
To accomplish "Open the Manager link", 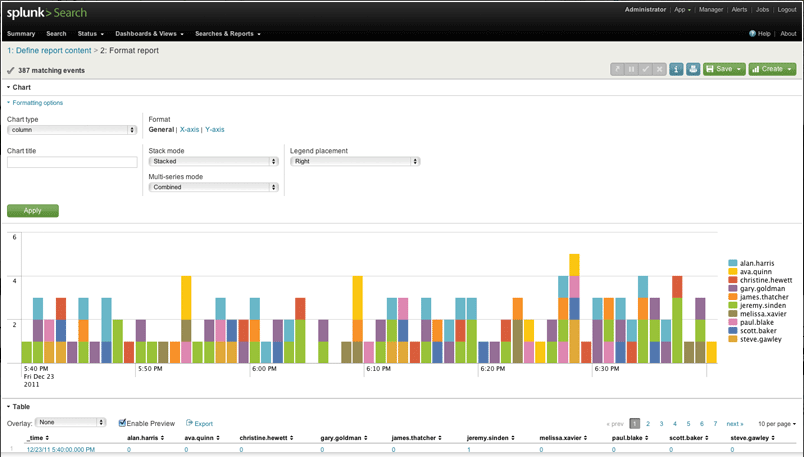I will coord(711,10).
